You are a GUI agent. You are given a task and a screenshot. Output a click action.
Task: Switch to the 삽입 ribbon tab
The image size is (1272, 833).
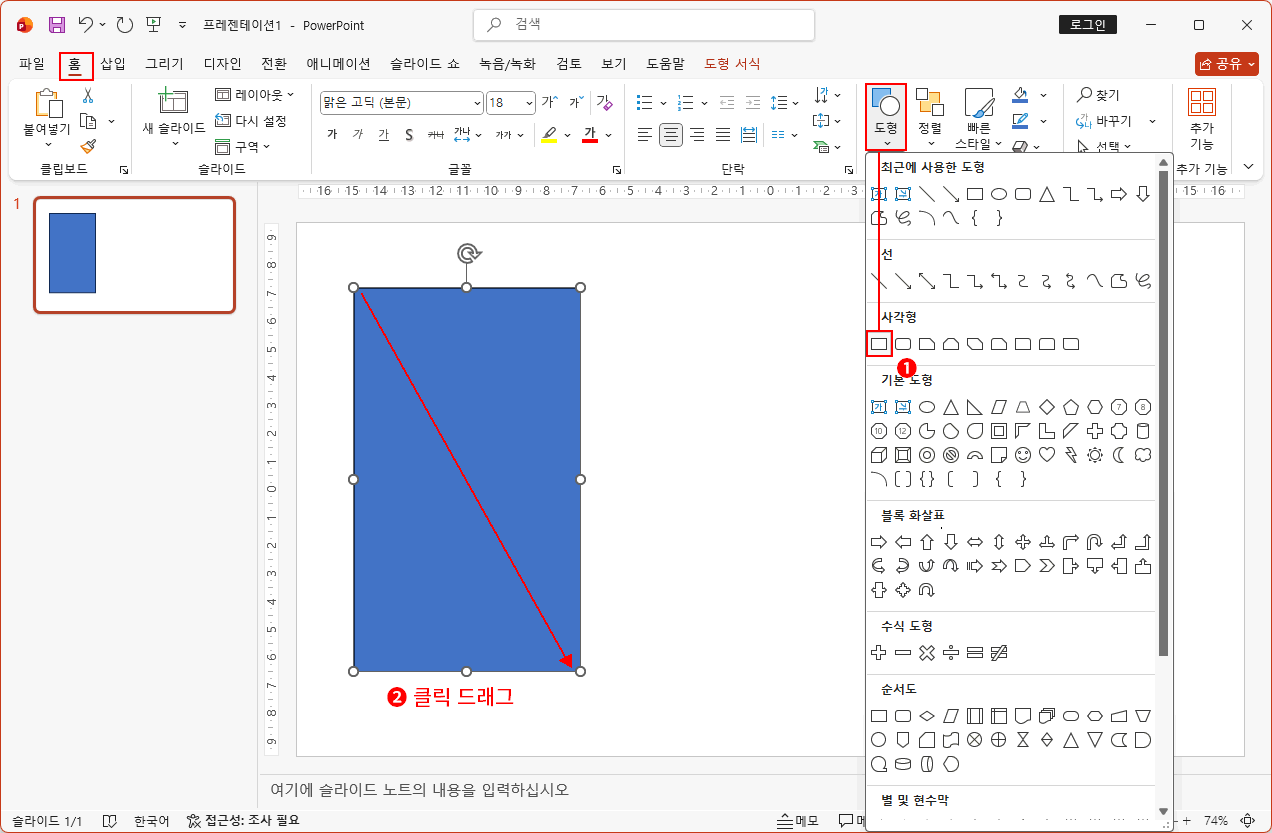[112, 62]
